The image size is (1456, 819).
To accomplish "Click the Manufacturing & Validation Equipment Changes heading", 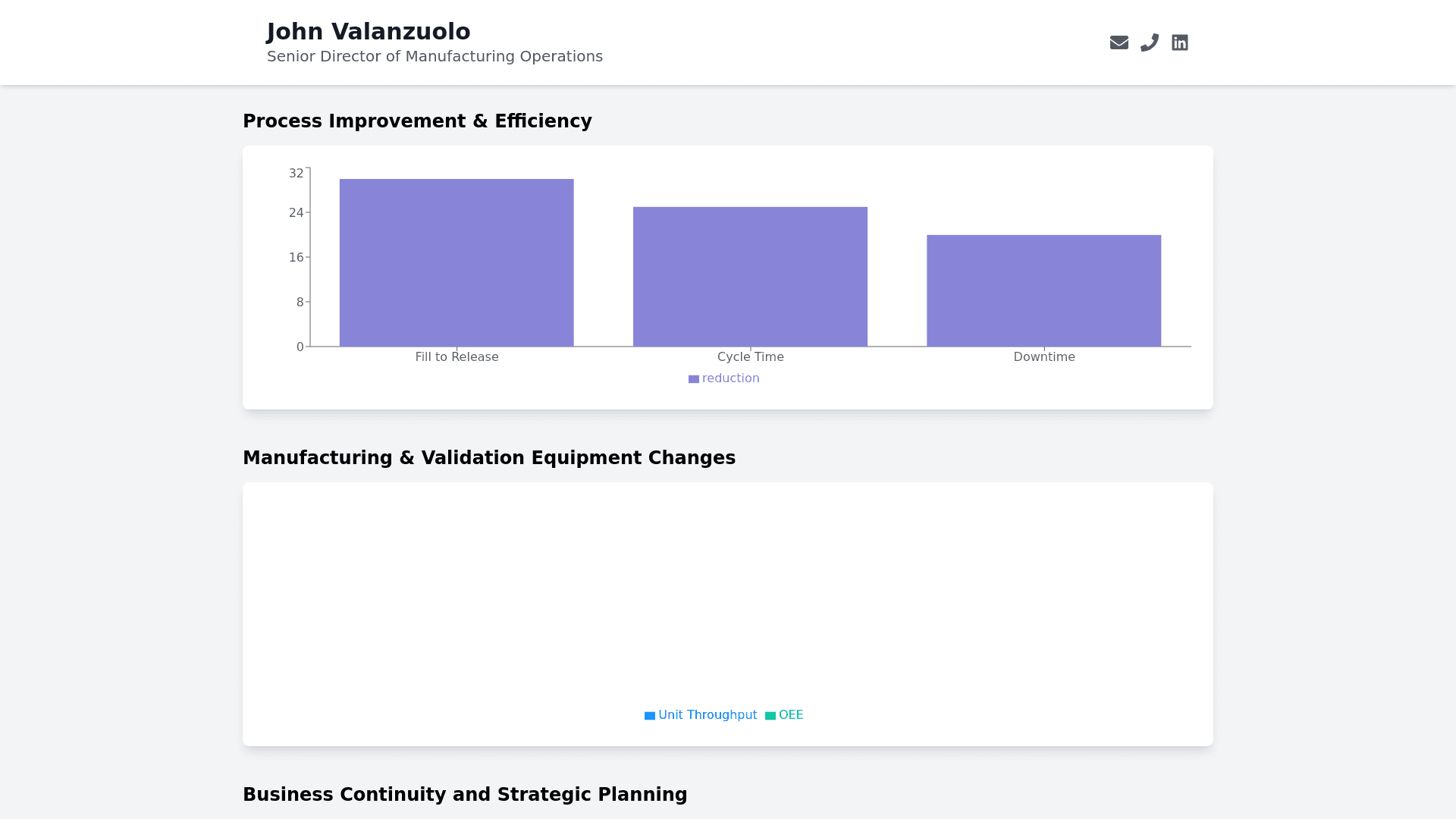I will pyautogui.click(x=488, y=458).
